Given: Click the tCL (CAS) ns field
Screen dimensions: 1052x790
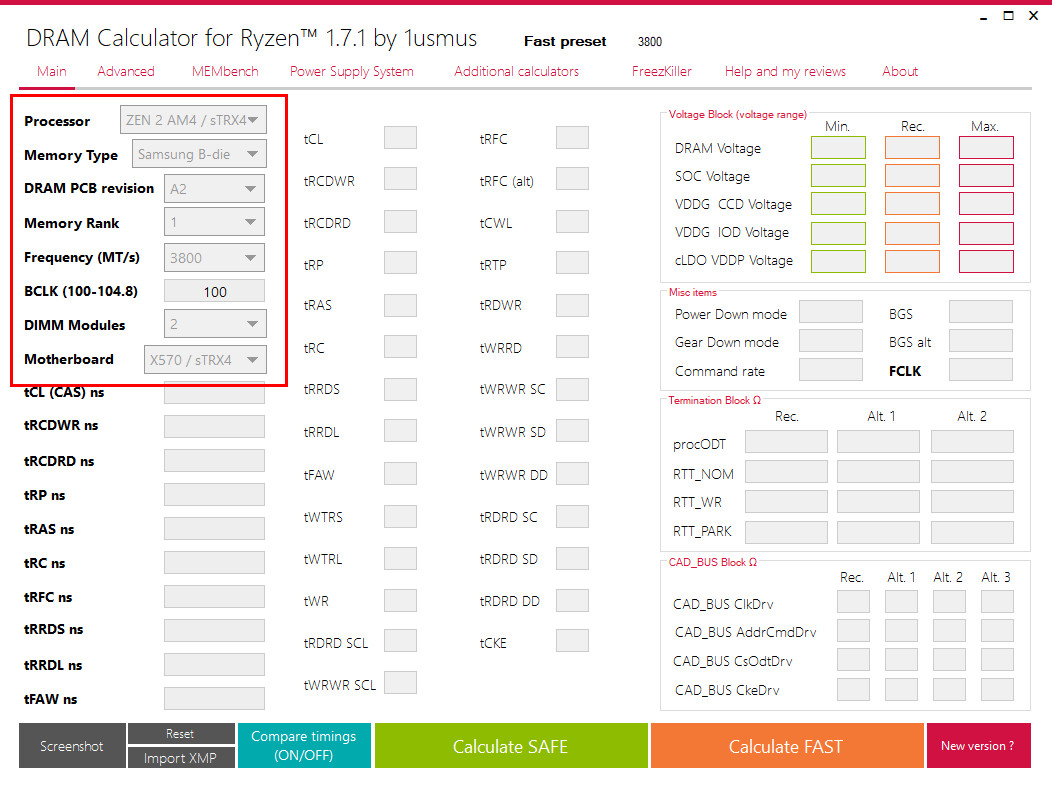Looking at the screenshot, I should coord(215,394).
